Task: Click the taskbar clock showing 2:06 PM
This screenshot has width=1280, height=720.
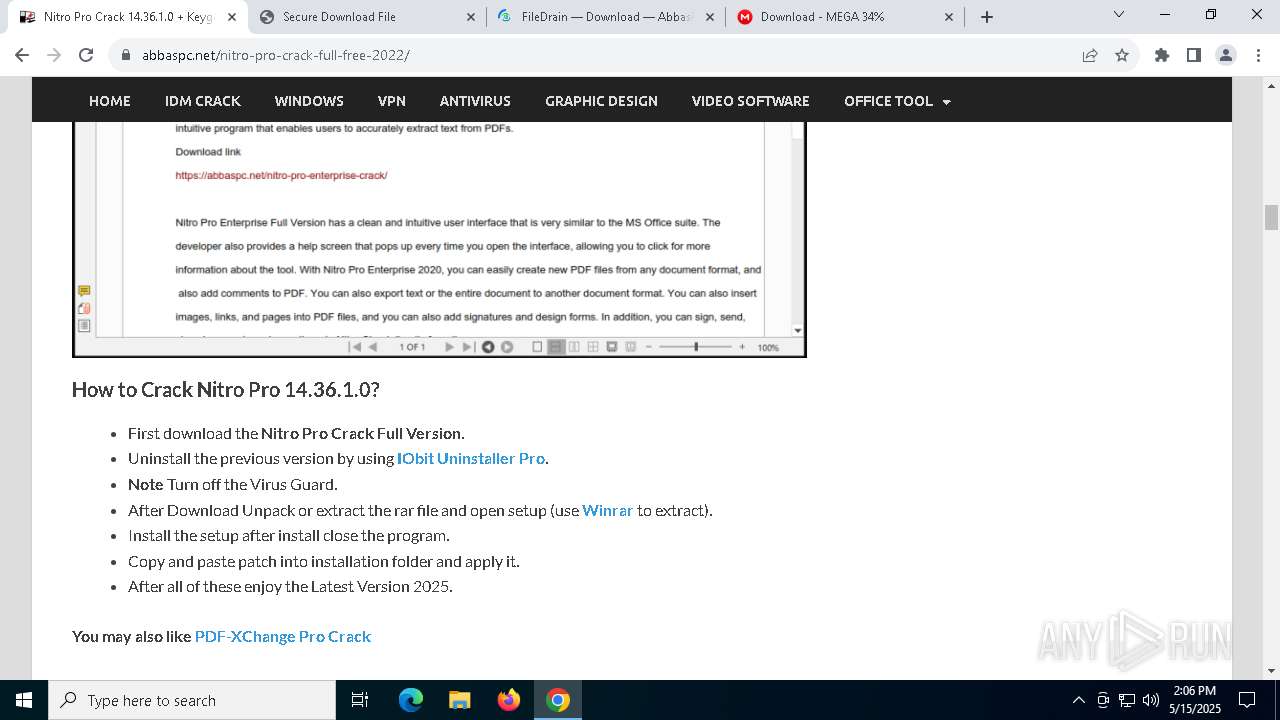Action: pos(1195,700)
